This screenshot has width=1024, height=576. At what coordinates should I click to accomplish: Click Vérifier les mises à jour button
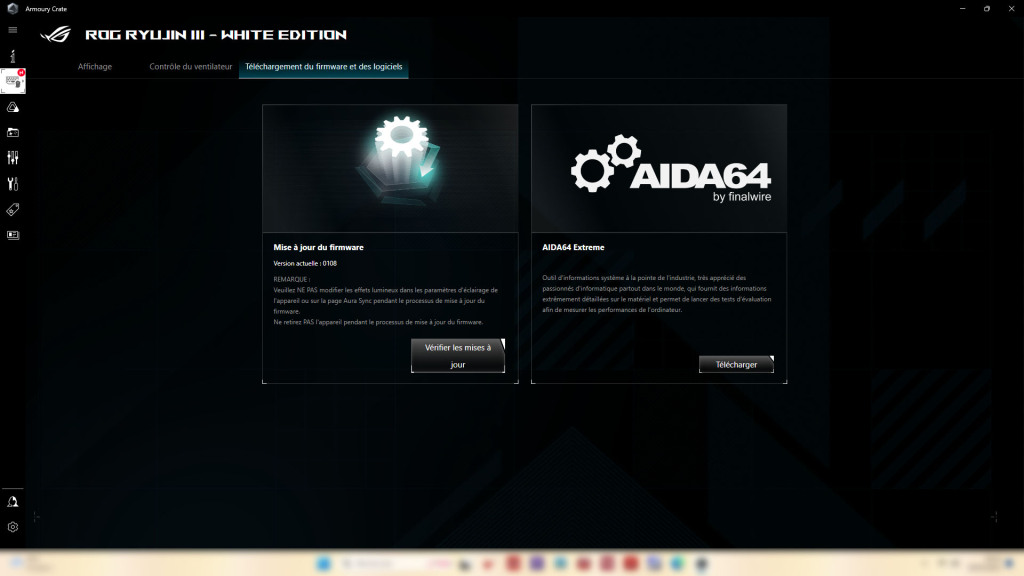click(458, 356)
